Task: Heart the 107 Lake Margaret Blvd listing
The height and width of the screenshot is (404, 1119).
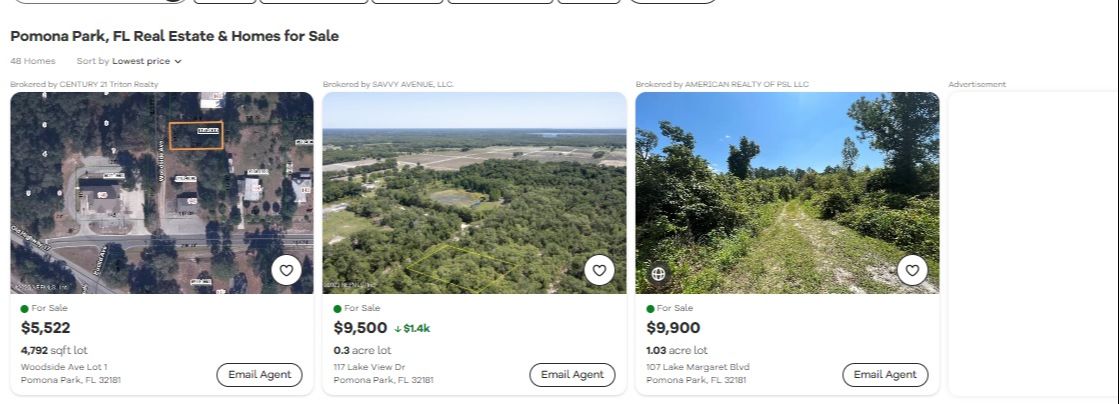Action: (912, 270)
